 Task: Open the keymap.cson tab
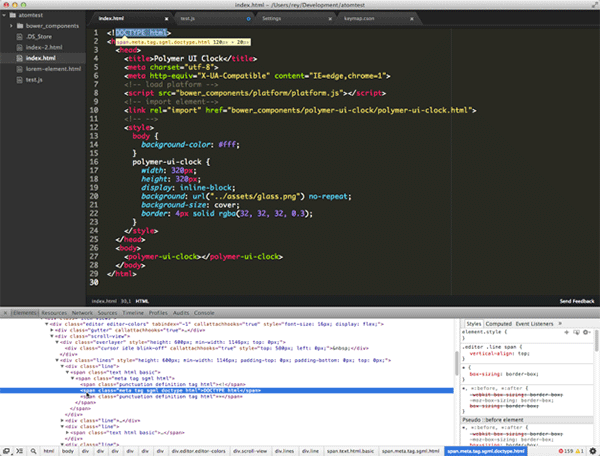pyautogui.click(x=357, y=18)
